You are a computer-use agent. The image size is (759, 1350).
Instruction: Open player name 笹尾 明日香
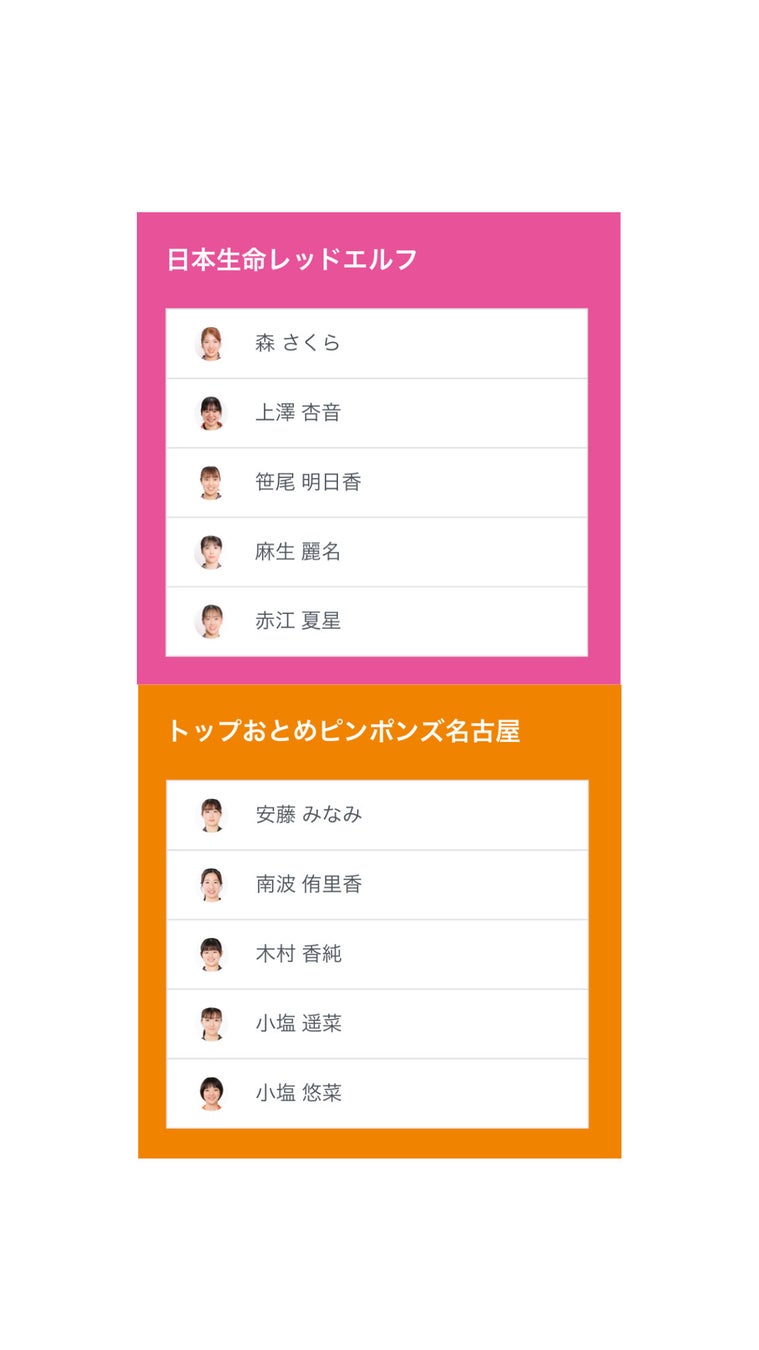(x=308, y=482)
